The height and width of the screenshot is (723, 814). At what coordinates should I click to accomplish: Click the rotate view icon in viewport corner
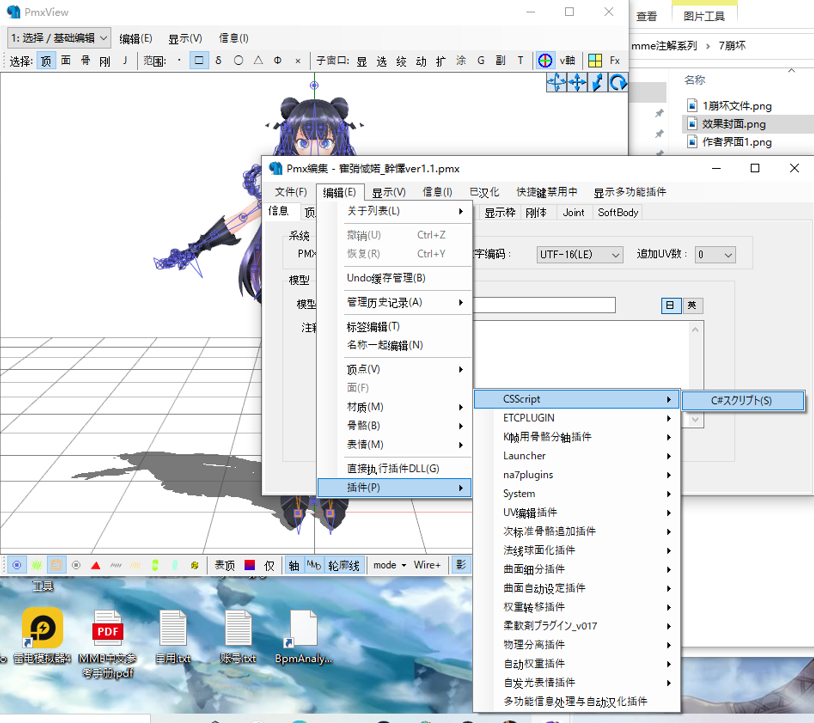[618, 83]
